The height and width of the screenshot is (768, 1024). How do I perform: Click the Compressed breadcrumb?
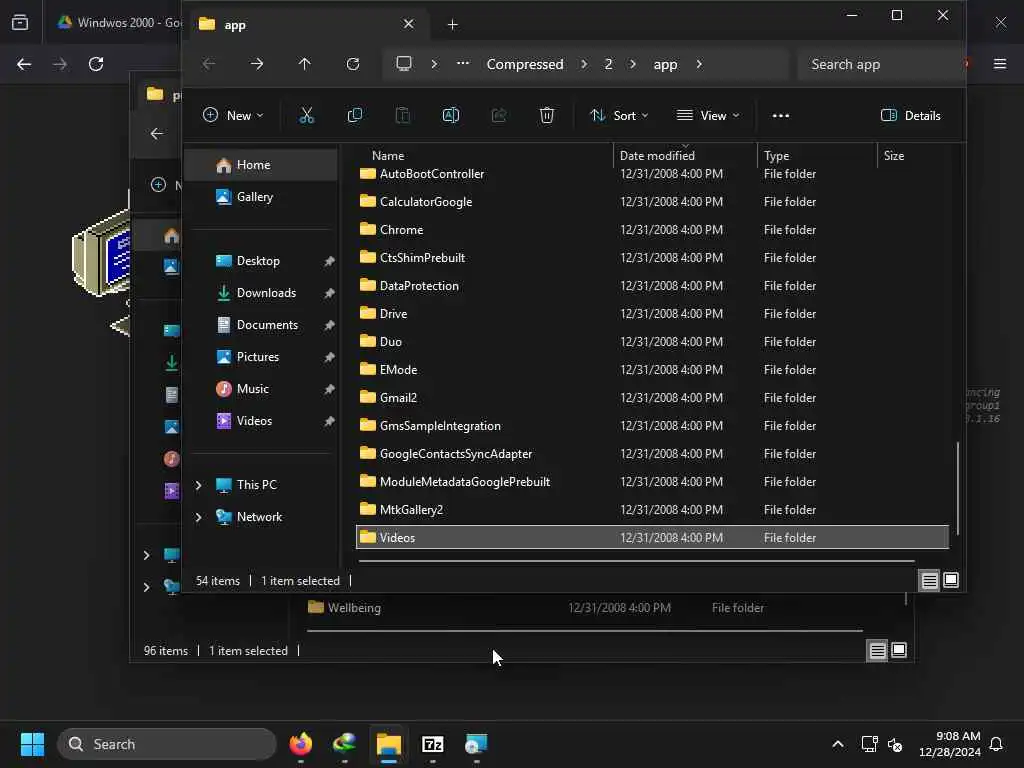pyautogui.click(x=525, y=64)
